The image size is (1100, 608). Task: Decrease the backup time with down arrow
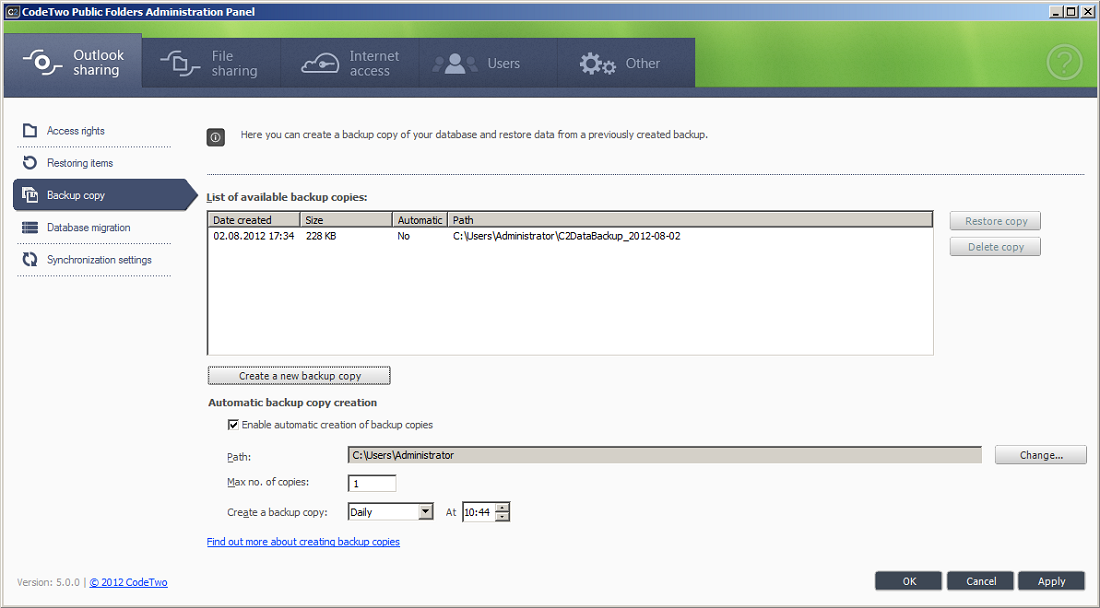click(x=502, y=517)
